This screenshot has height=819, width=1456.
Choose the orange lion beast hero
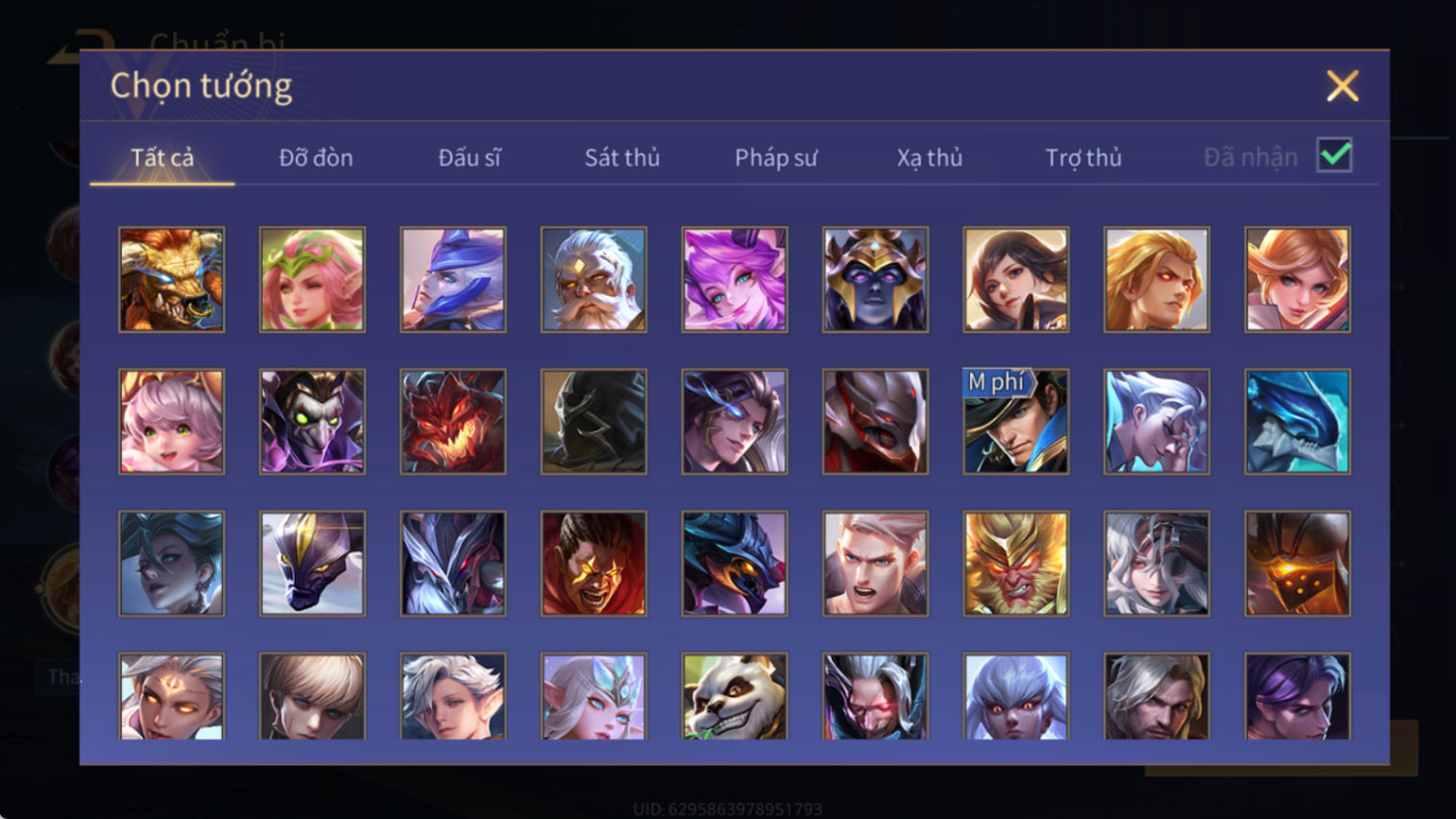(x=171, y=279)
